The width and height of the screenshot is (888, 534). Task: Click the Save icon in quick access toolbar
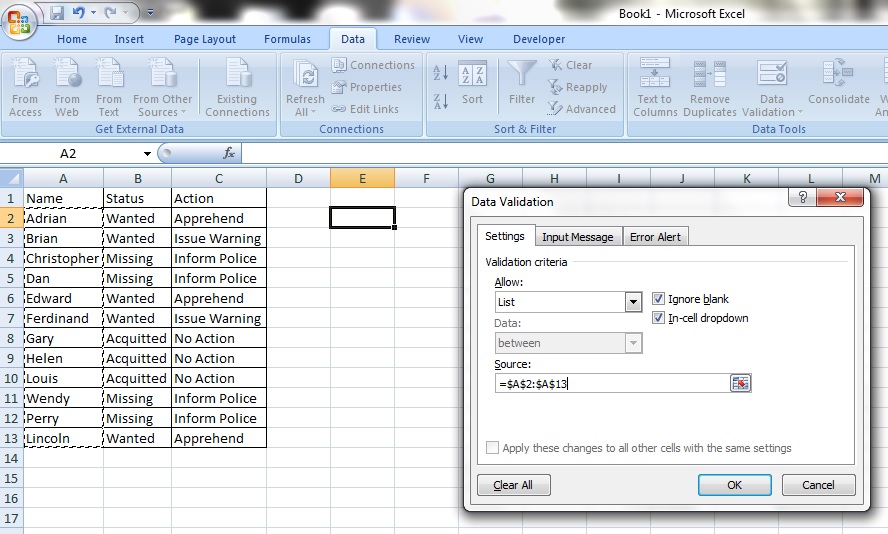pos(57,13)
